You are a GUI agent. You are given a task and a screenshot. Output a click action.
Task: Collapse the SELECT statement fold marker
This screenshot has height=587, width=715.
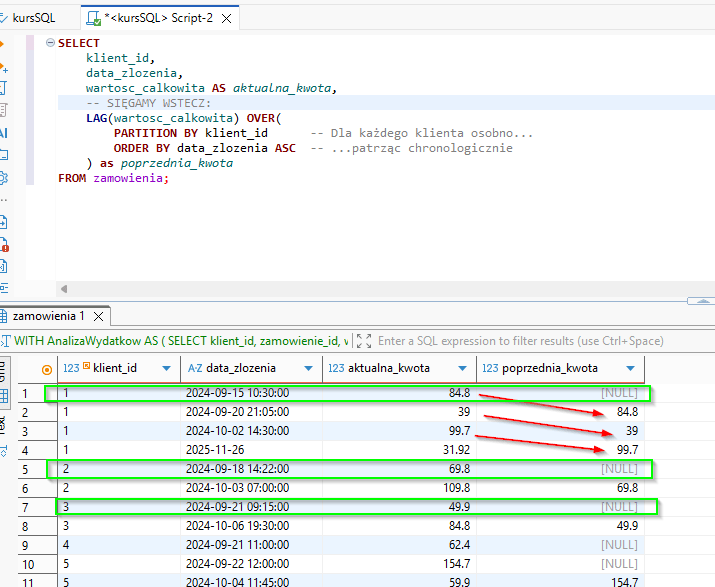click(49, 44)
